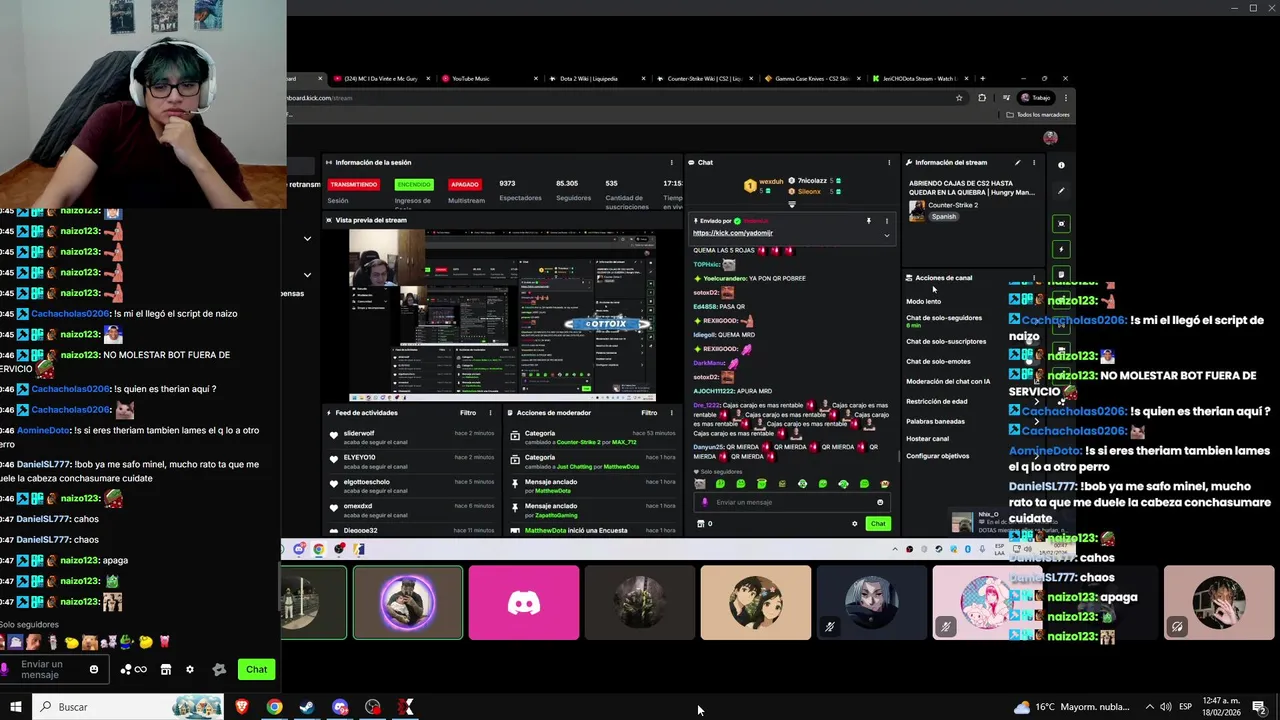
Task: Click the green-bordered focus icon on the right rail
Action: point(1061,224)
